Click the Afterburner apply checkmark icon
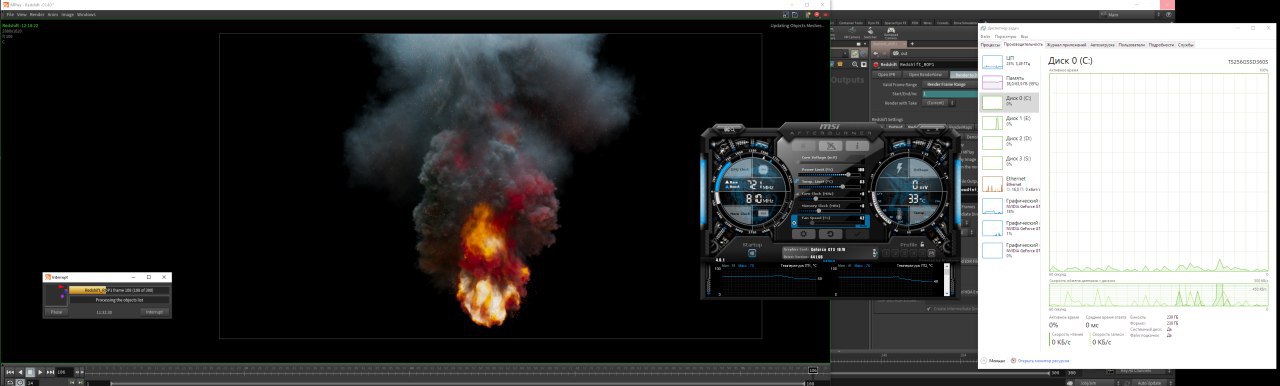Viewport: 1280px width, 386px height. click(858, 234)
